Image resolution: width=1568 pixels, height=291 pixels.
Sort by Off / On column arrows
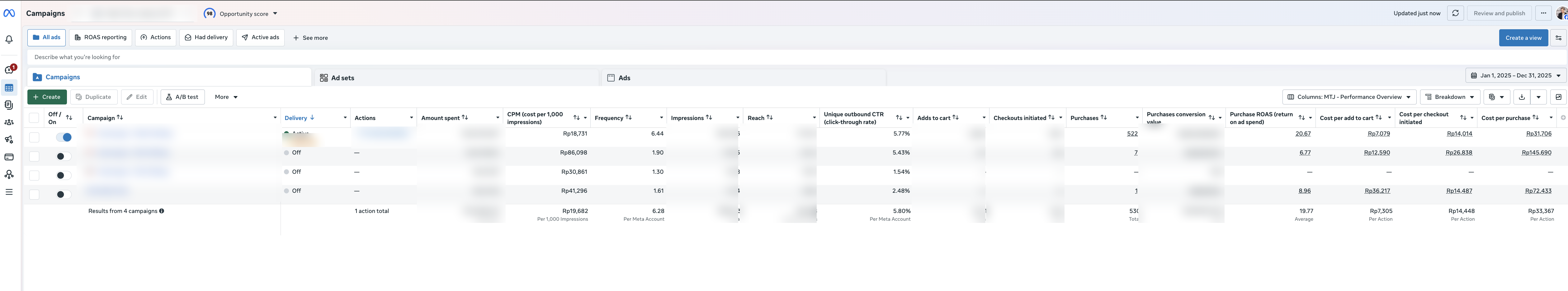(x=69, y=118)
